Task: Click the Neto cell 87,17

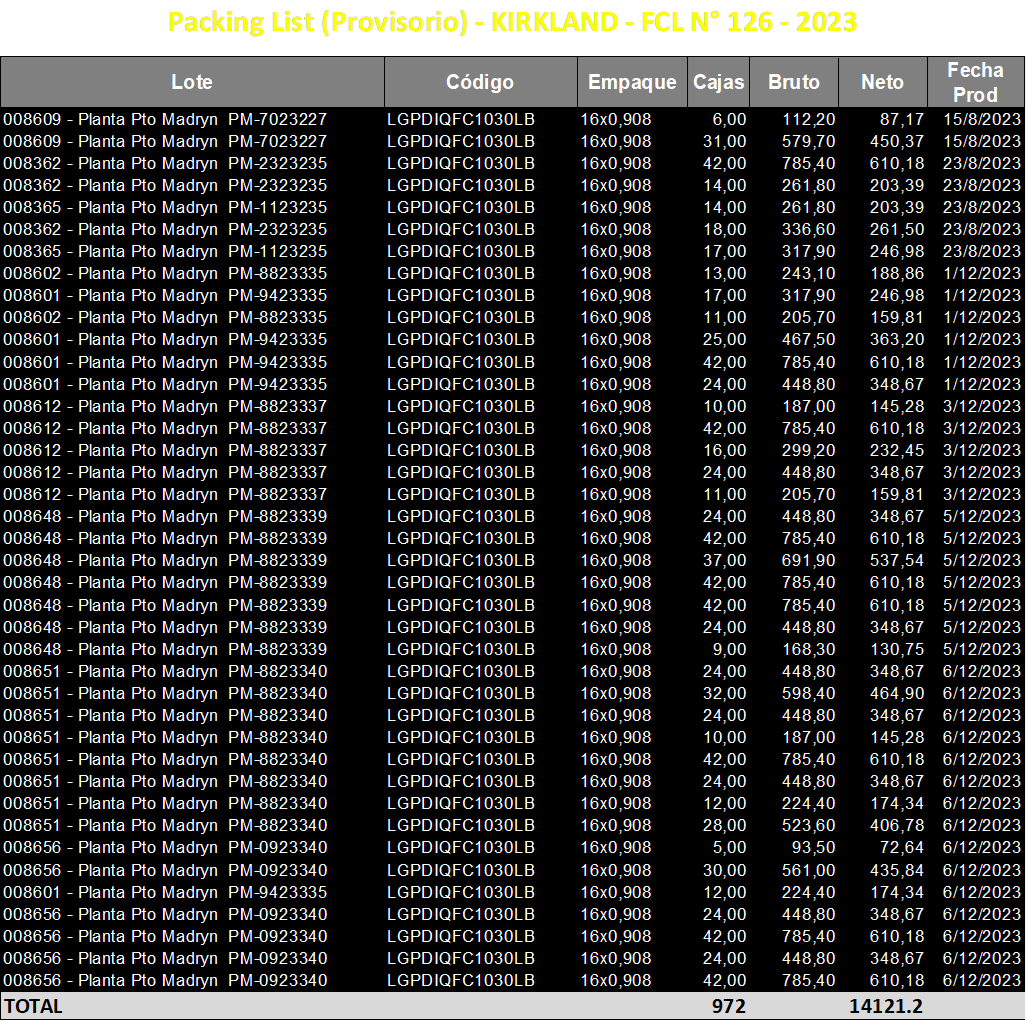Action: coord(902,119)
